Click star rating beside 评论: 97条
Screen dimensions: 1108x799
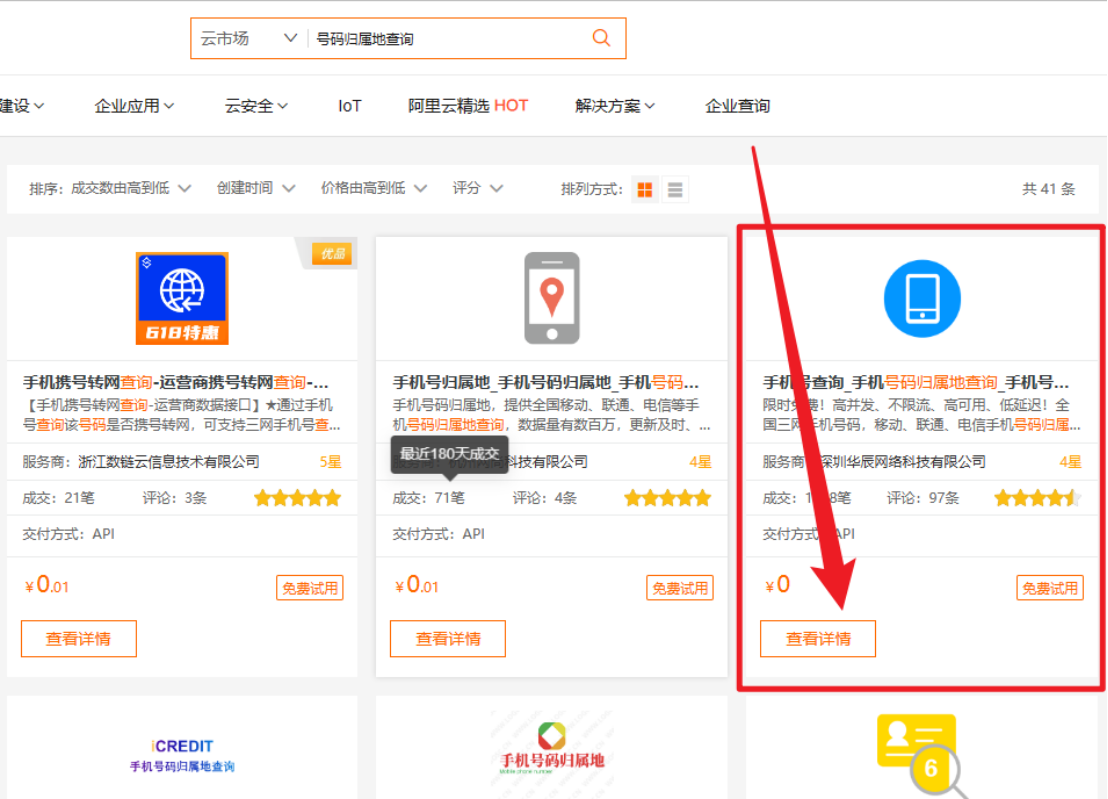(x=1037, y=498)
